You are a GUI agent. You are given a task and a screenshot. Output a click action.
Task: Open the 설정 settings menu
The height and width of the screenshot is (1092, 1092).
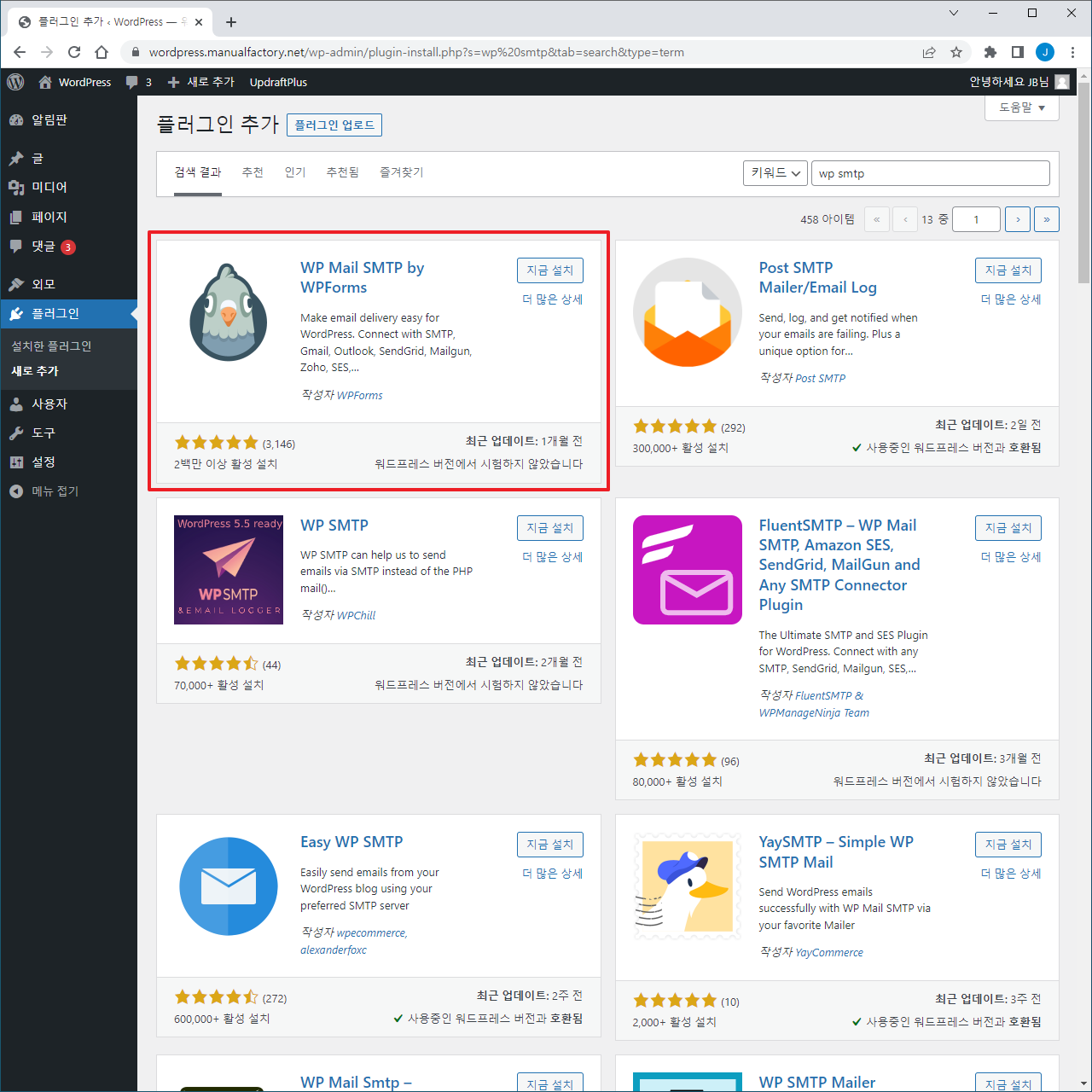pyautogui.click(x=68, y=462)
